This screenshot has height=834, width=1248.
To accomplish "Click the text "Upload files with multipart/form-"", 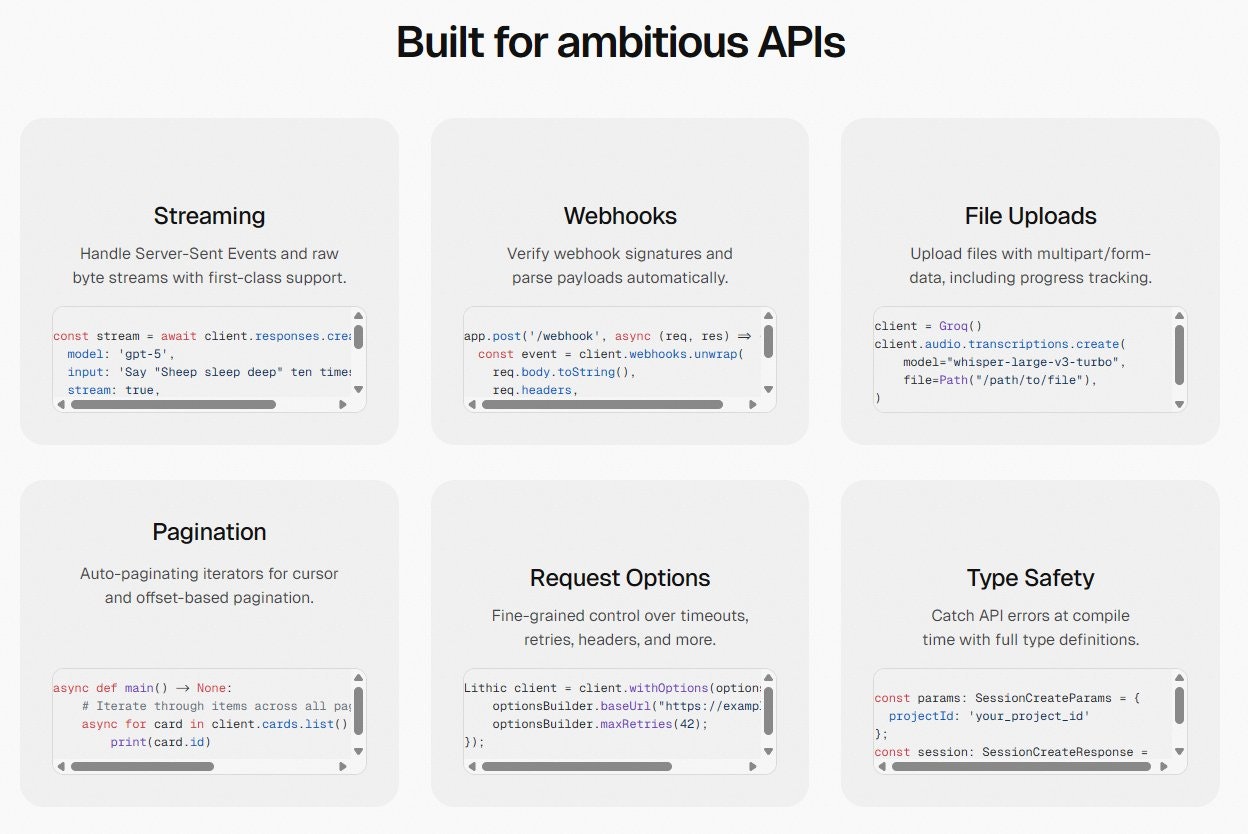I will (1030, 254).
